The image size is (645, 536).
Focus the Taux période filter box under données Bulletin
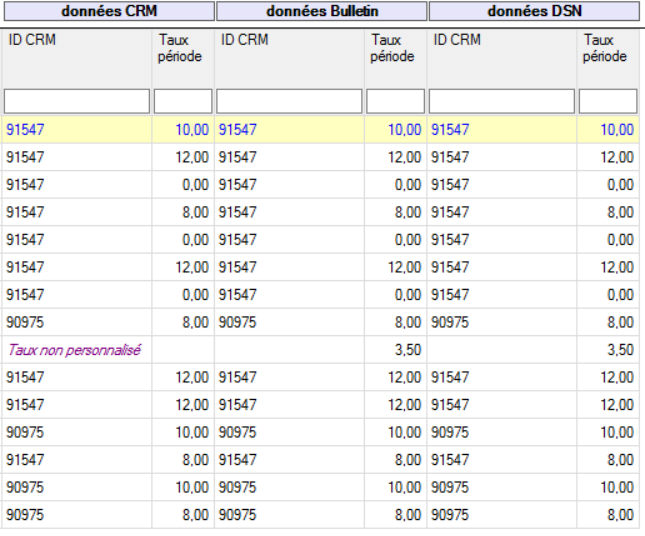coord(395,101)
